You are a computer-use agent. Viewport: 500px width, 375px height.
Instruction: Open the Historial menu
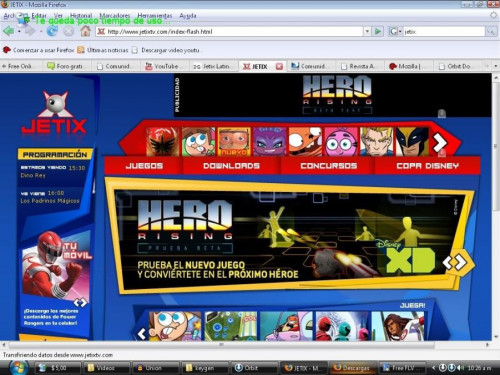(x=81, y=15)
